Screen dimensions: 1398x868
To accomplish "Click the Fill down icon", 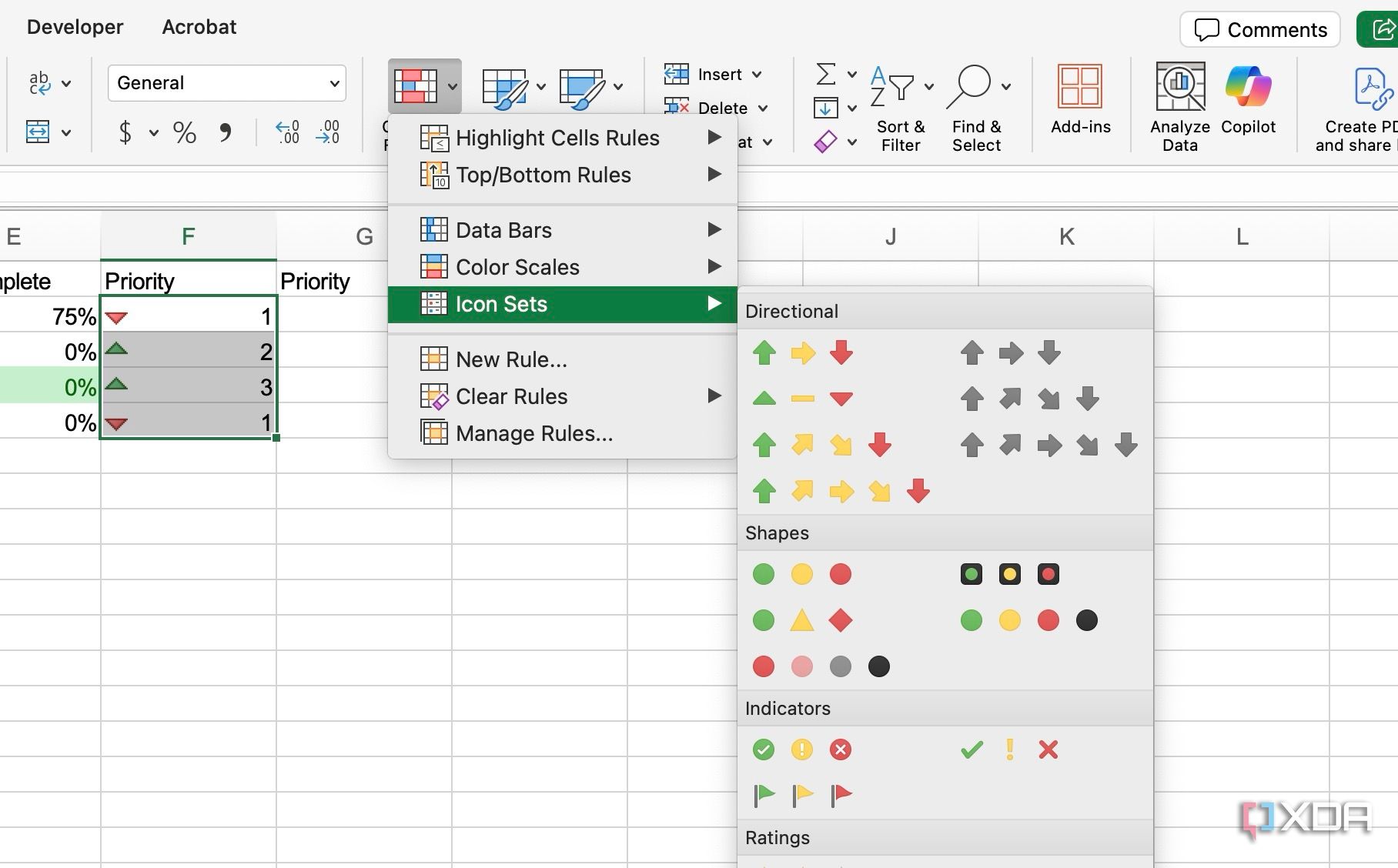I will pyautogui.click(x=825, y=108).
